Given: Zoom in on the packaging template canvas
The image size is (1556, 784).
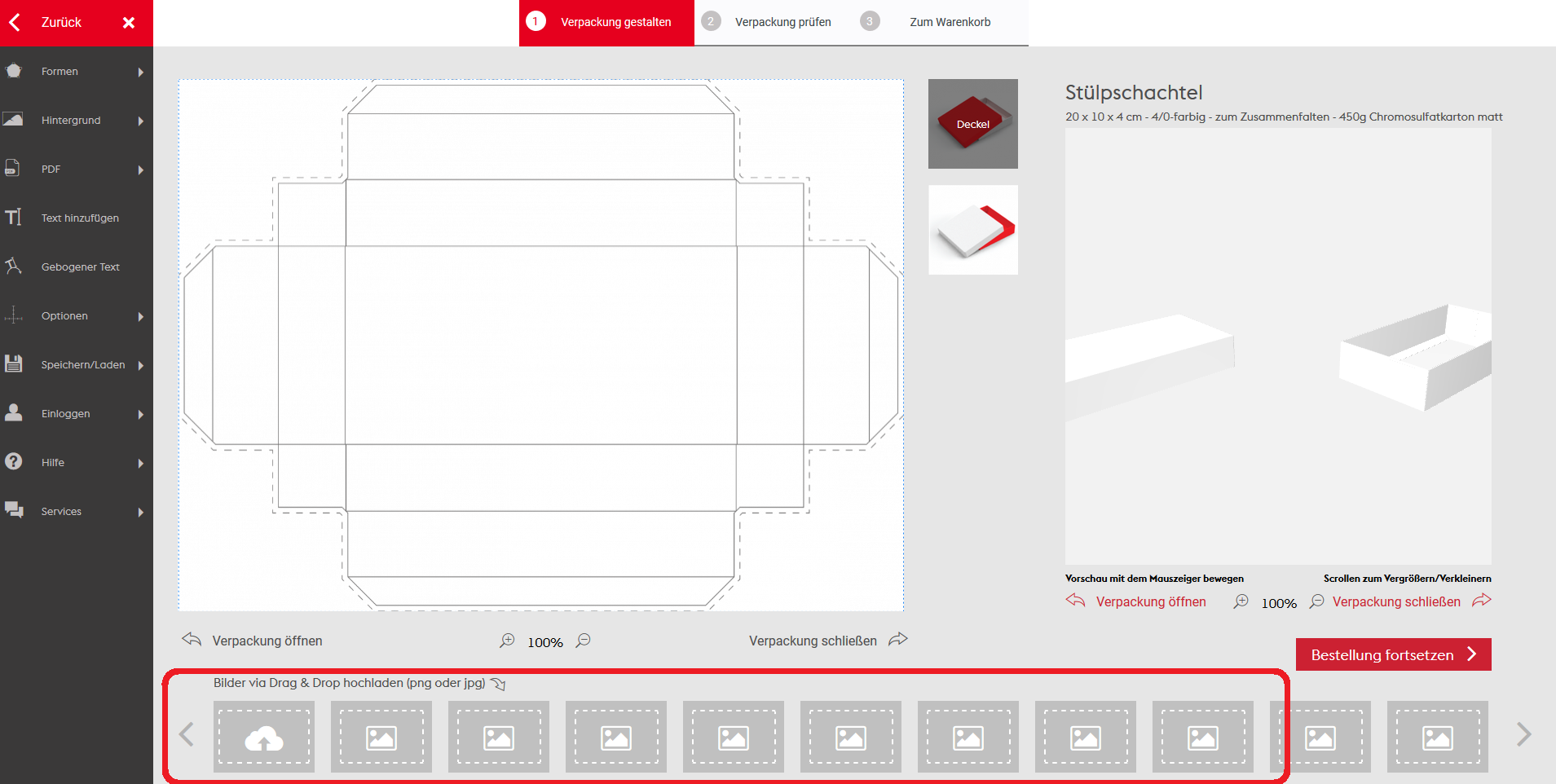Looking at the screenshot, I should coord(507,641).
